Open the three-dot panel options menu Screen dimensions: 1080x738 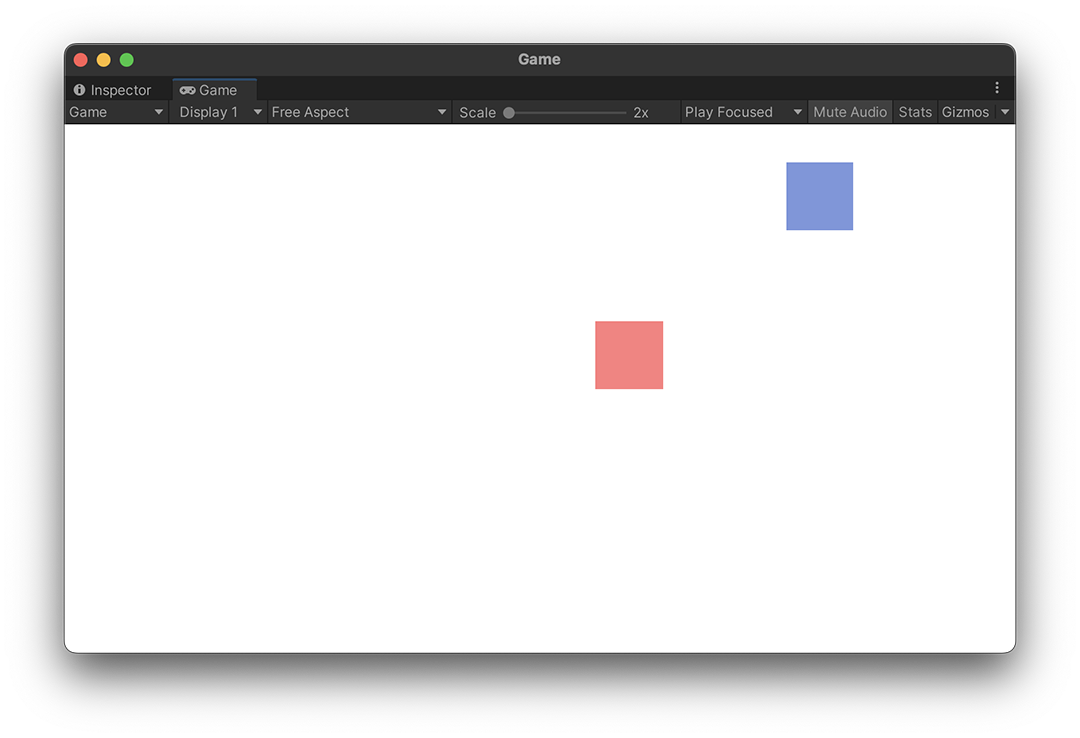997,88
